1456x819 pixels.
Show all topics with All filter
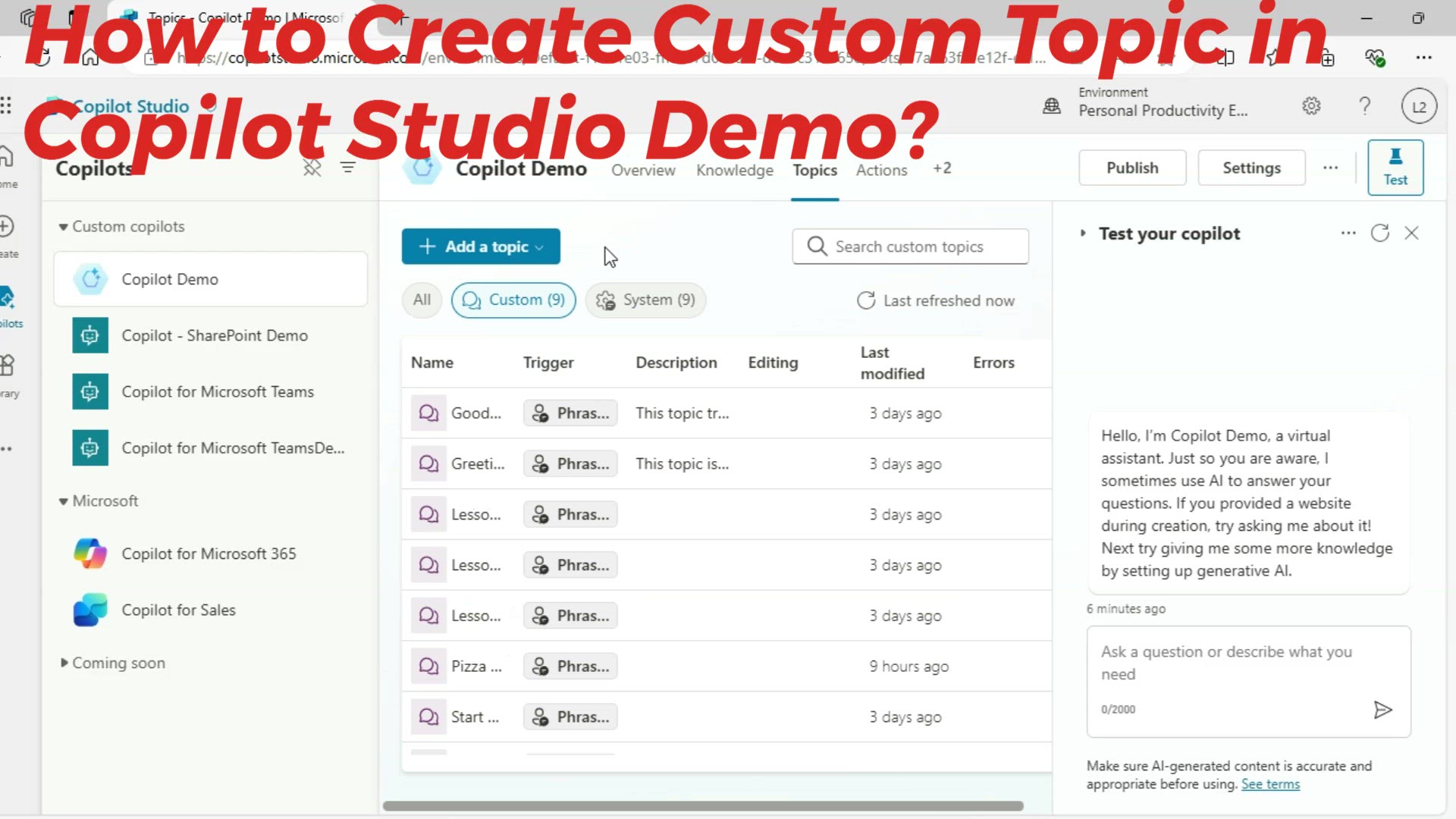[422, 300]
